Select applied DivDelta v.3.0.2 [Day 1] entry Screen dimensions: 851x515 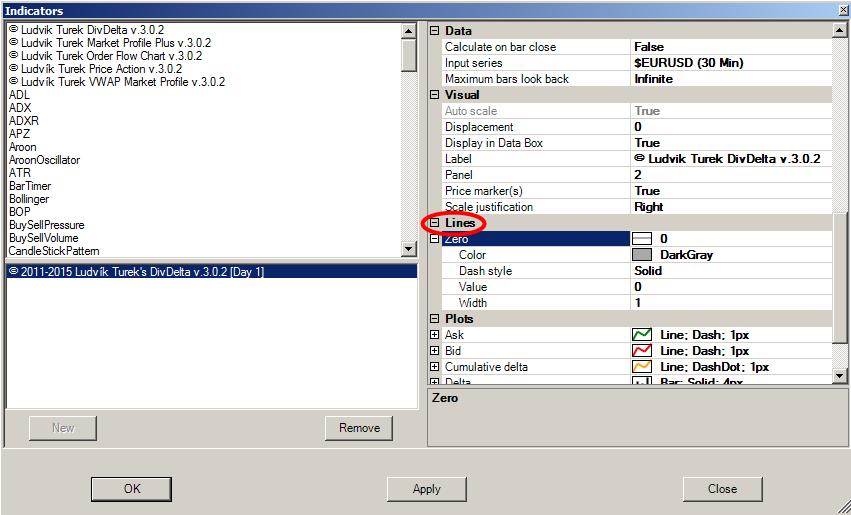coord(211,272)
